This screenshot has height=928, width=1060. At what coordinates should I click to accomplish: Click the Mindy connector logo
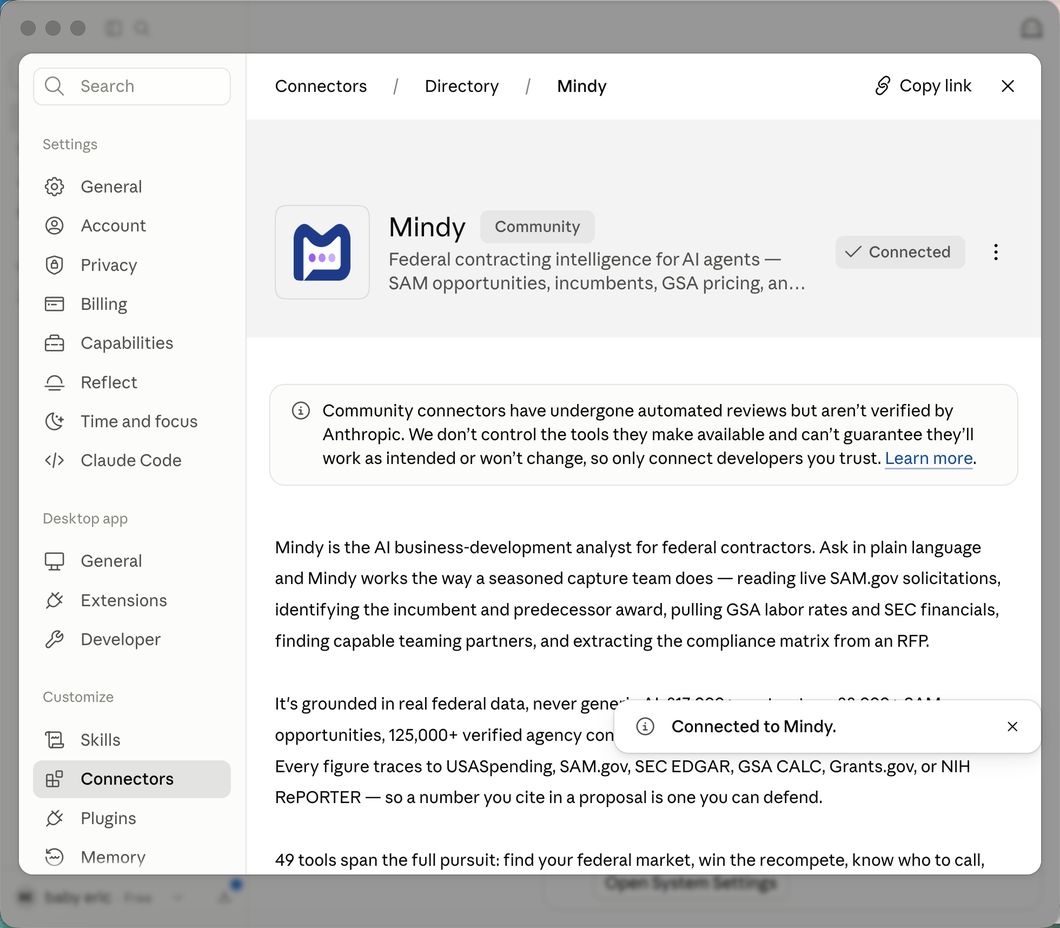pos(322,252)
